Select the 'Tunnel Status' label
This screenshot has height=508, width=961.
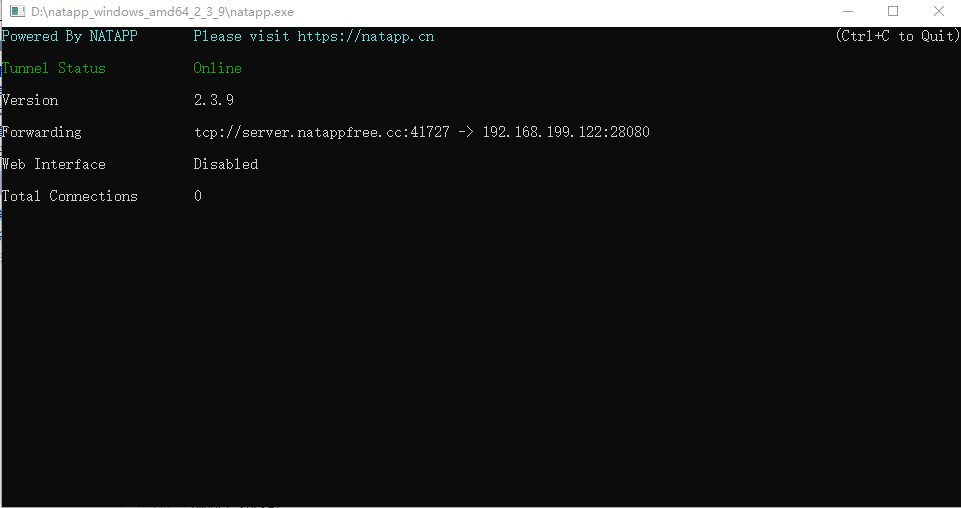[53, 68]
